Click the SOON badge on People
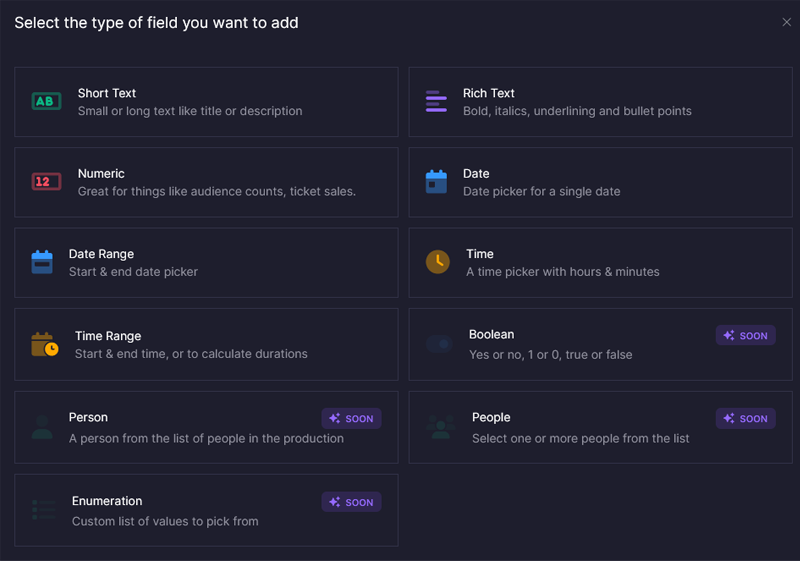This screenshot has height=561, width=800. 746,419
